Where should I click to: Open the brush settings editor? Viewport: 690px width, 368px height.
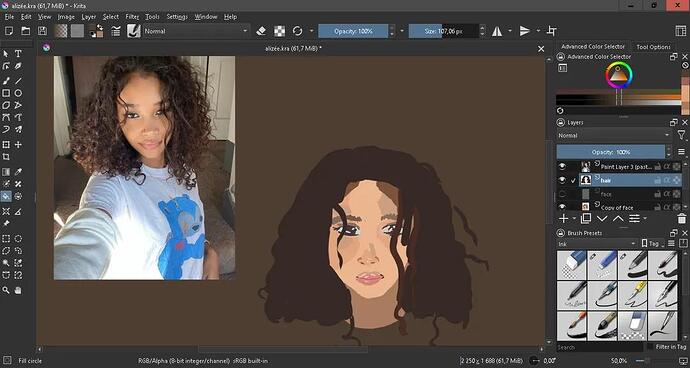pos(116,31)
